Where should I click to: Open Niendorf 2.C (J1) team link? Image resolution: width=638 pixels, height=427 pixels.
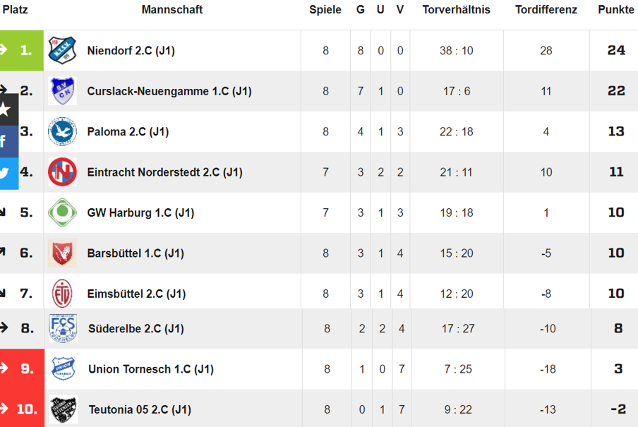pos(131,51)
